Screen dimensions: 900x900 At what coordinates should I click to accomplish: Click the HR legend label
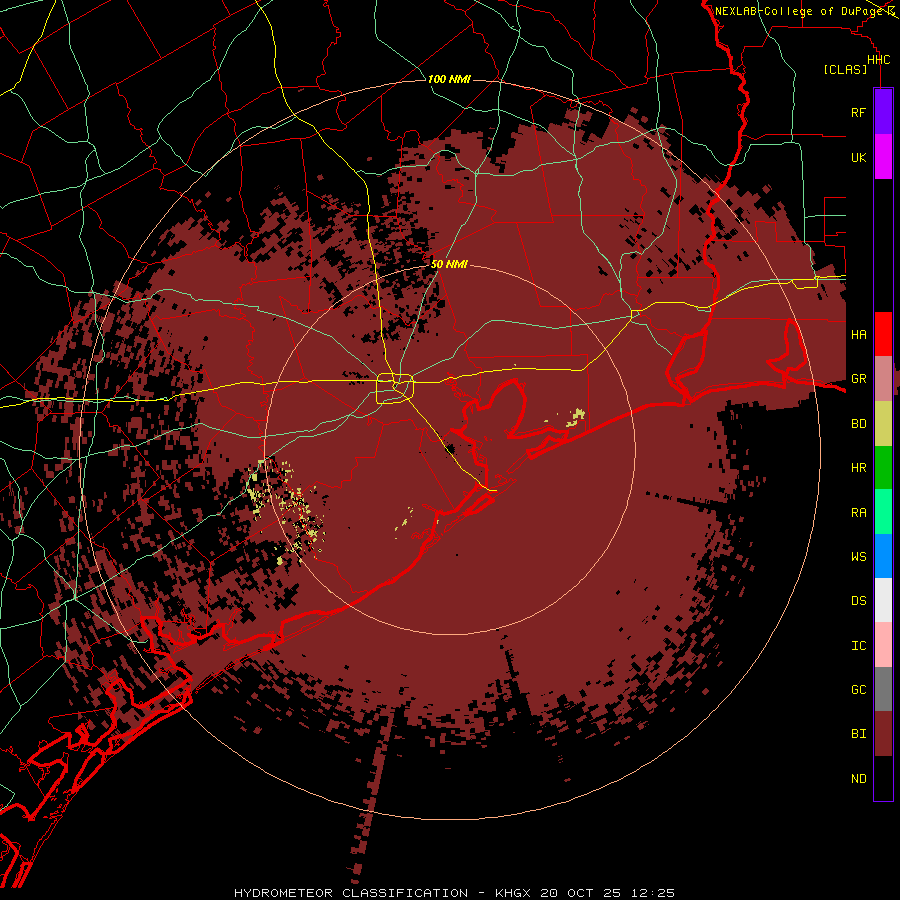(x=859, y=468)
